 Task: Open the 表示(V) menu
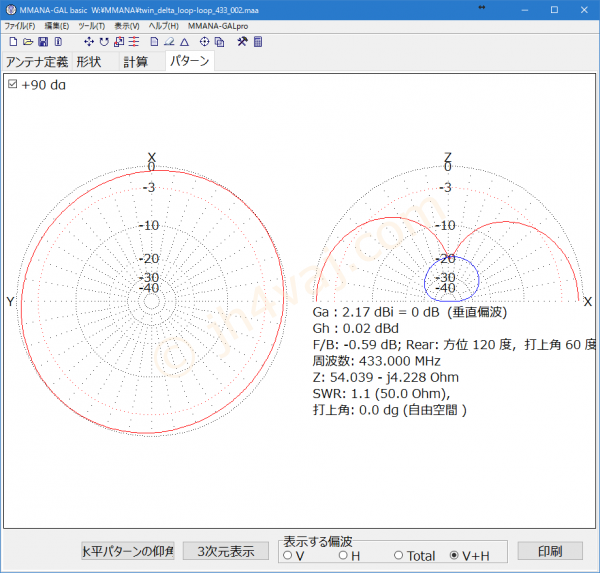127,26
